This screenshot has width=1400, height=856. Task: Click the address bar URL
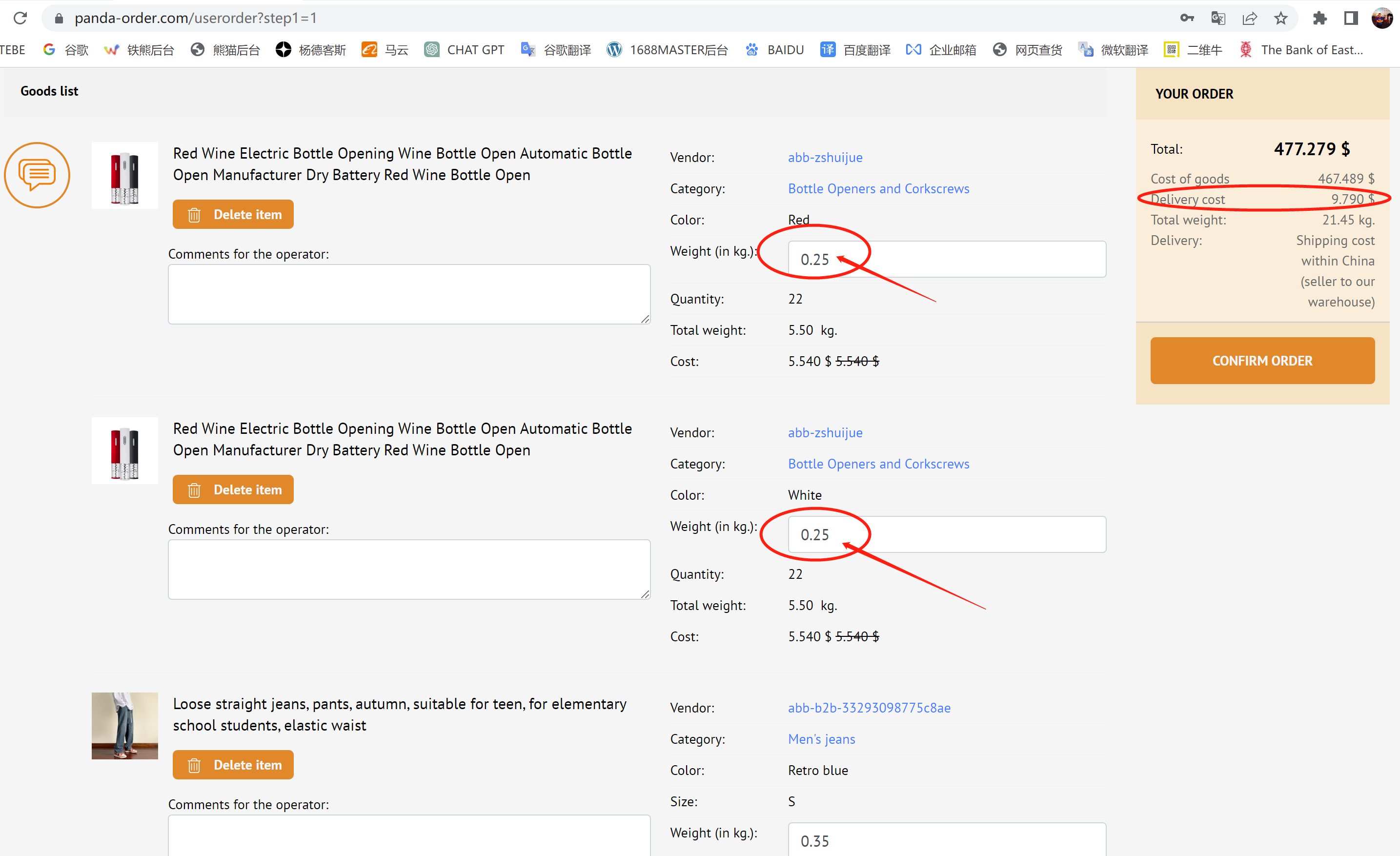click(196, 18)
